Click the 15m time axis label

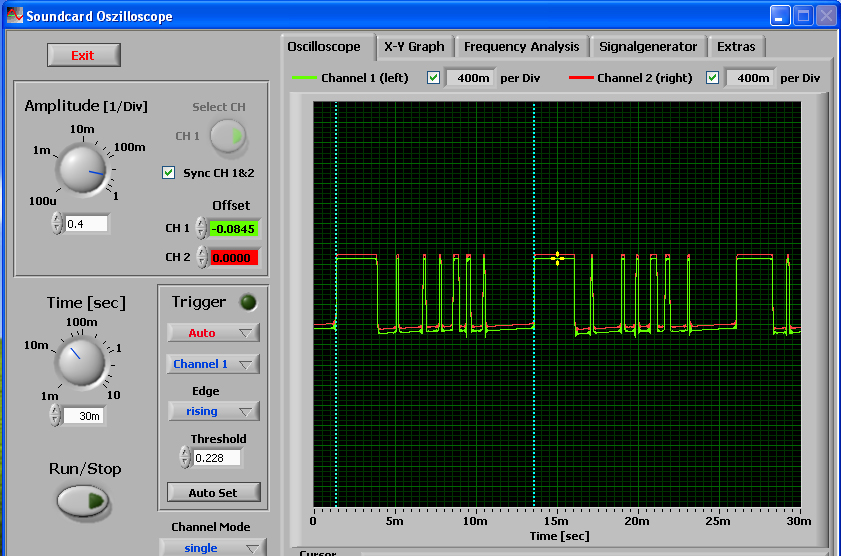click(x=556, y=521)
